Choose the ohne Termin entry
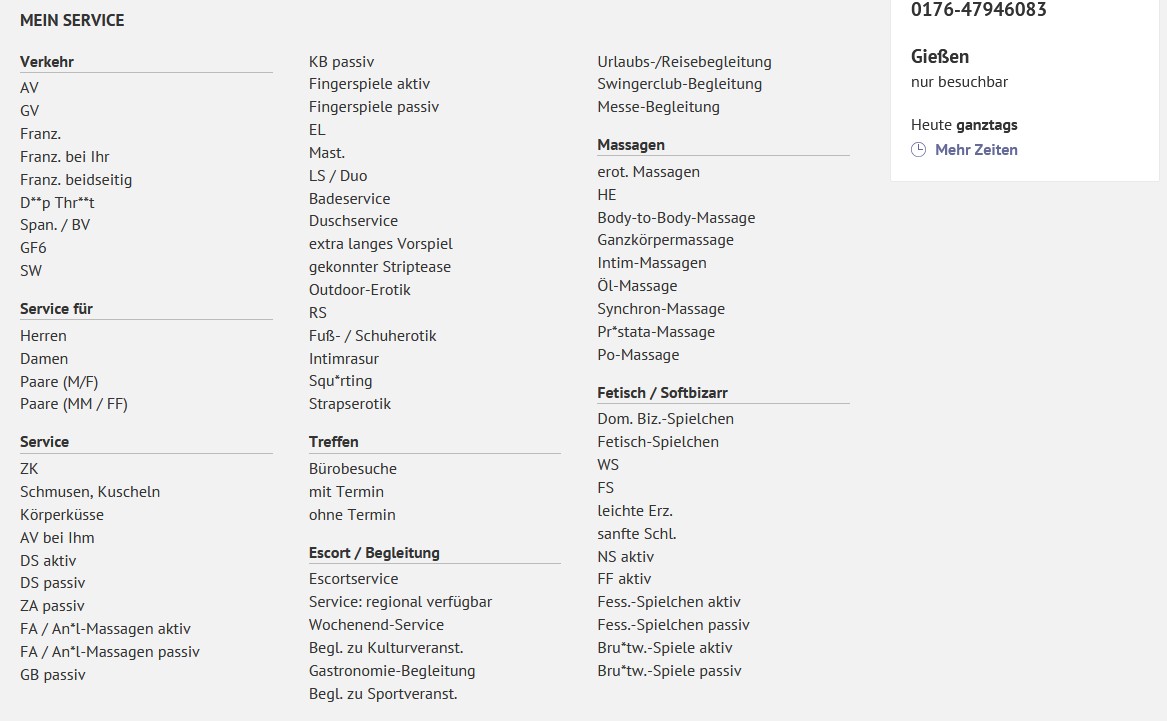Screen dimensions: 1167x721 pos(352,515)
